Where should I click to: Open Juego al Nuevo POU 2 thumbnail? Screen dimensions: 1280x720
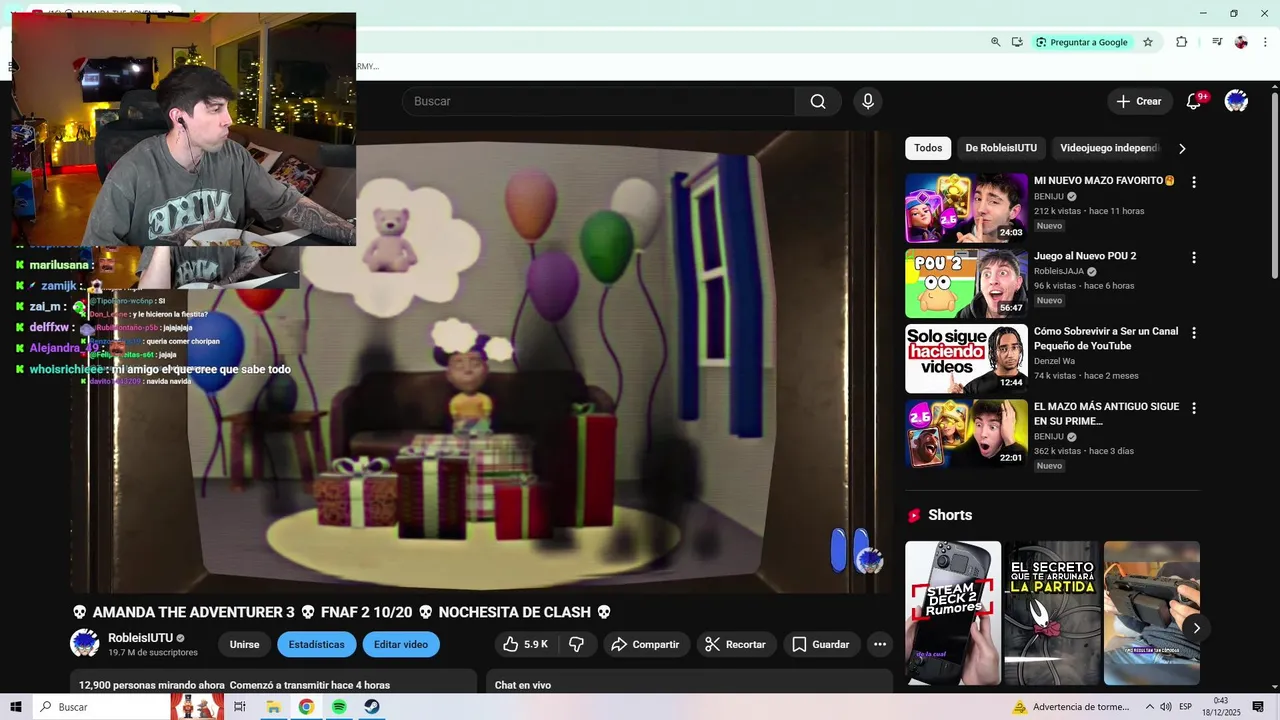click(966, 284)
